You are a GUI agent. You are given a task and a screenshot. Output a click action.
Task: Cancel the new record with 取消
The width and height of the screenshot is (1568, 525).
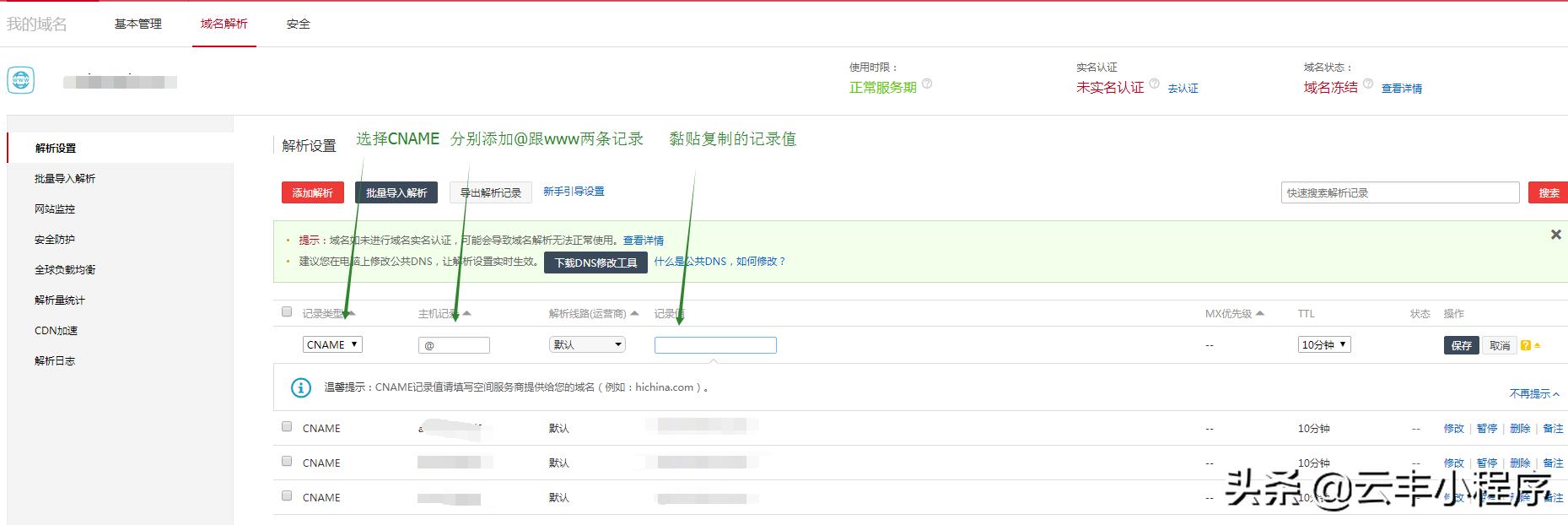pyautogui.click(x=1500, y=345)
